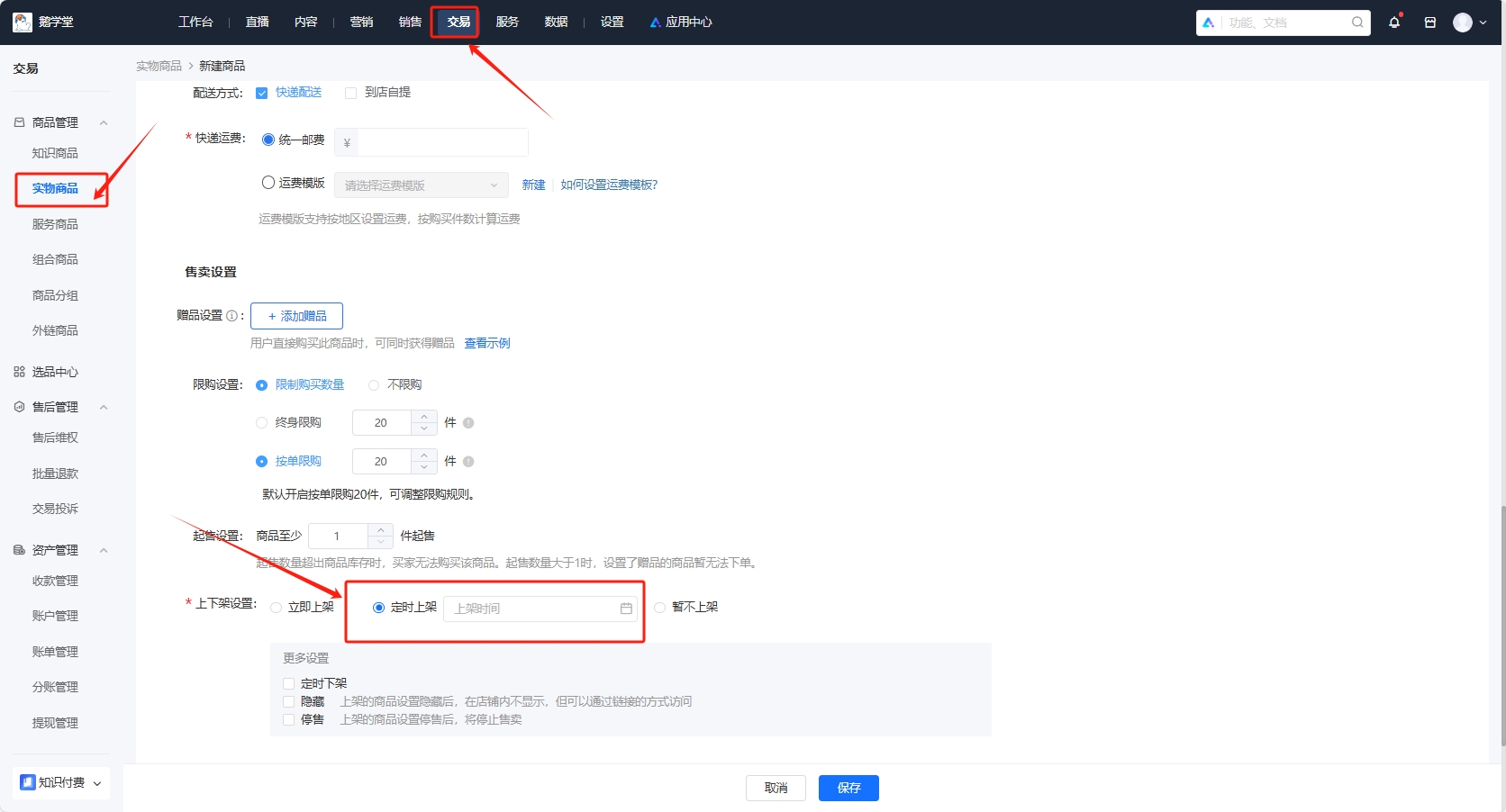Image resolution: width=1506 pixels, height=812 pixels.
Task: Click the search magnifier in the search bar
Action: [1356, 22]
